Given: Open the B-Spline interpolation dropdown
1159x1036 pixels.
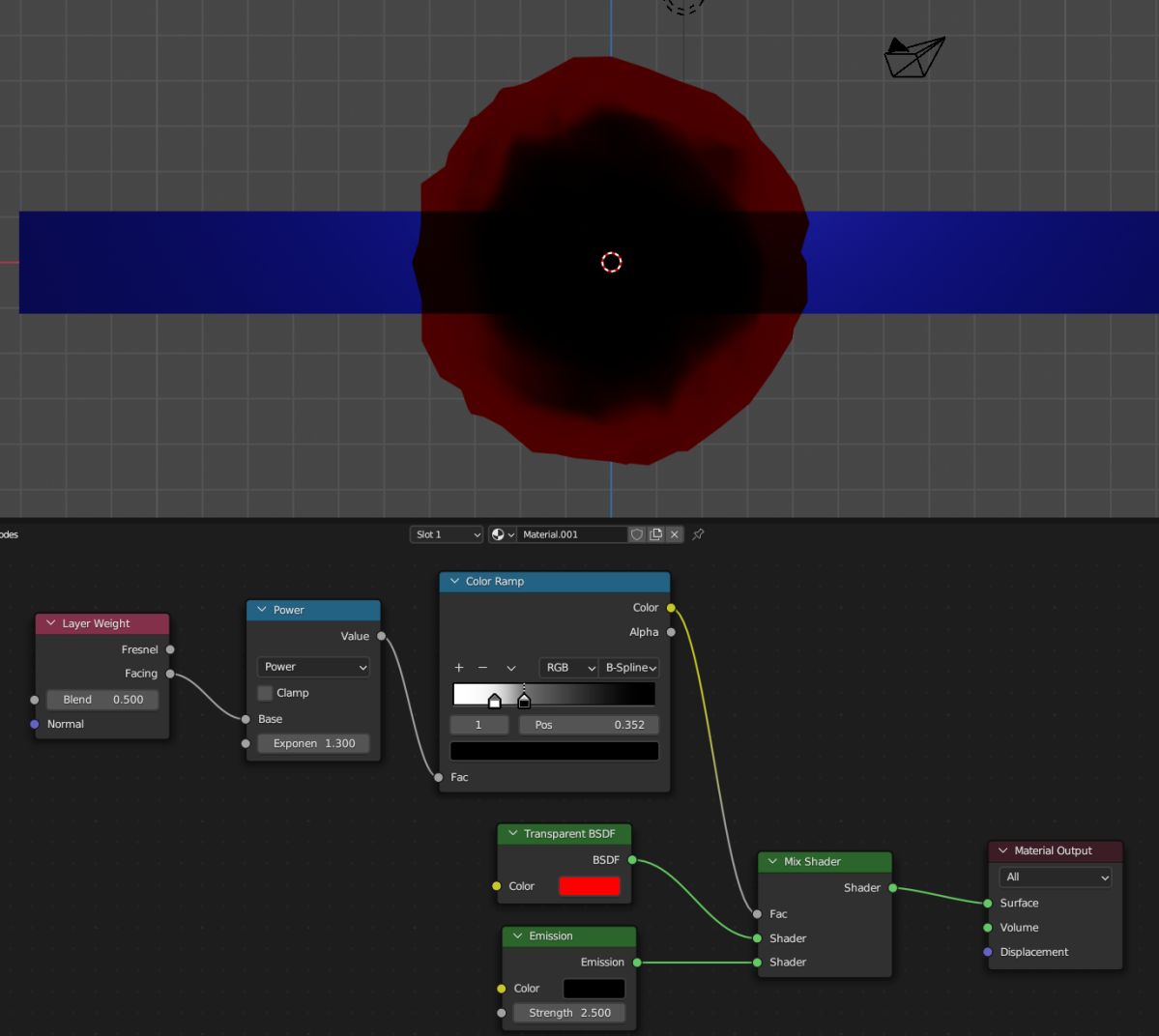Looking at the screenshot, I should pos(629,667).
